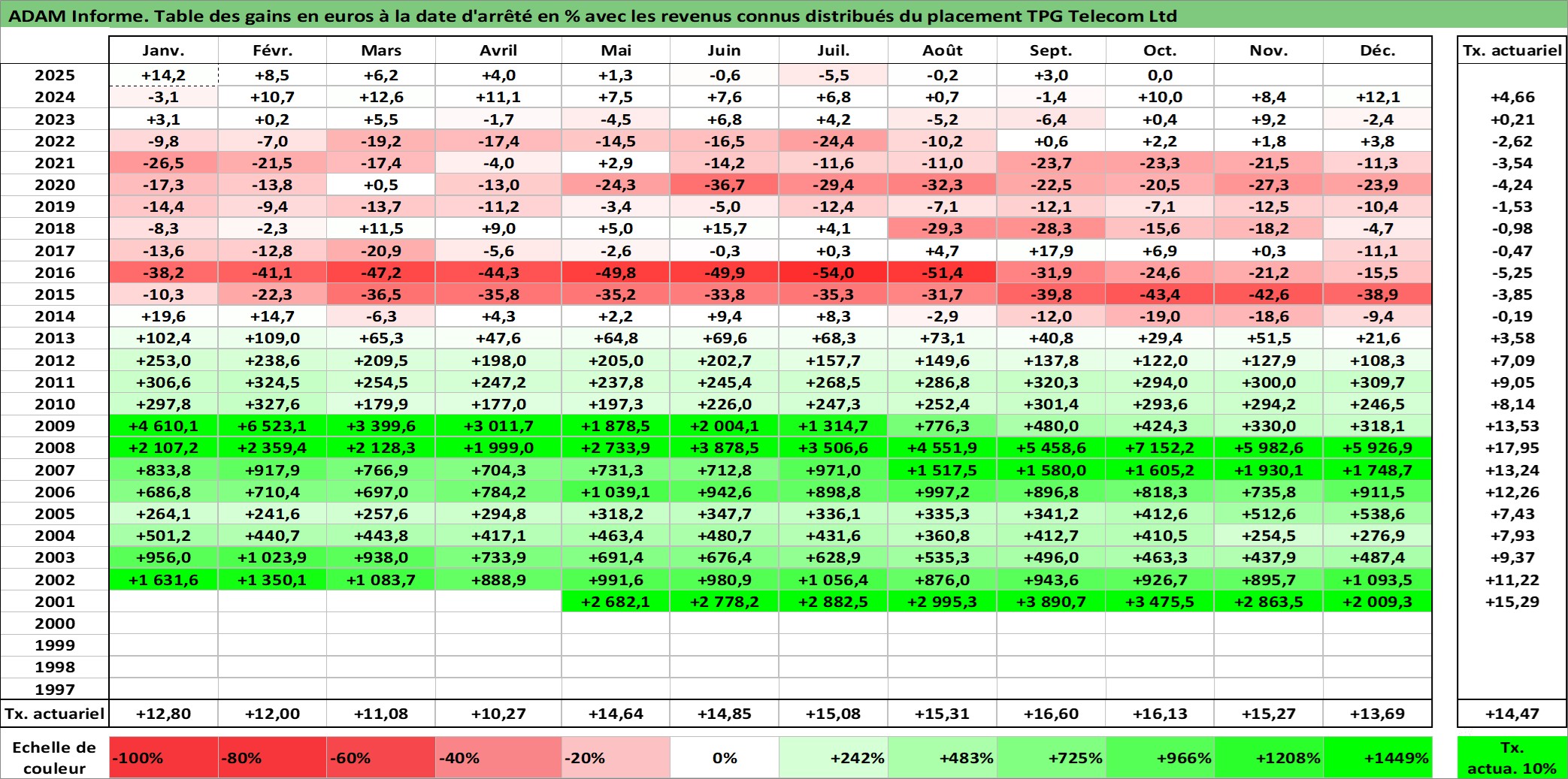This screenshot has width=1568, height=779.
Task: Click the +1 930,1 cell in 2007
Action: (1269, 470)
